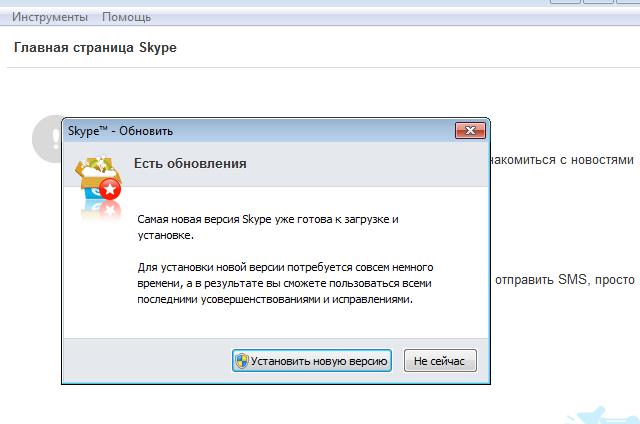640x424 pixels.
Task: Close the Skype update dialog
Action: tap(469, 130)
